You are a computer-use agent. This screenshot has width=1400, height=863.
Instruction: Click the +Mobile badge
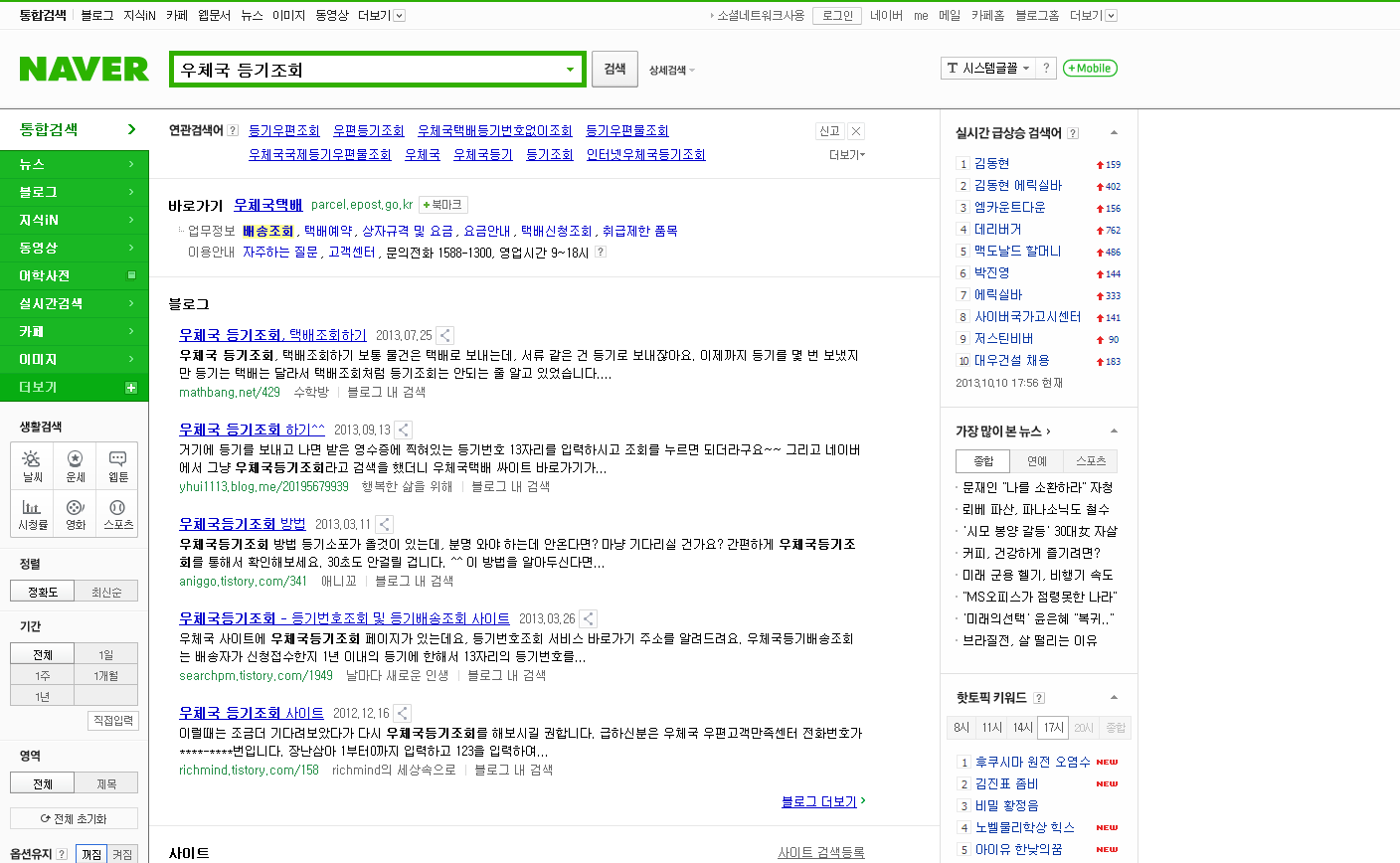[x=1090, y=69]
